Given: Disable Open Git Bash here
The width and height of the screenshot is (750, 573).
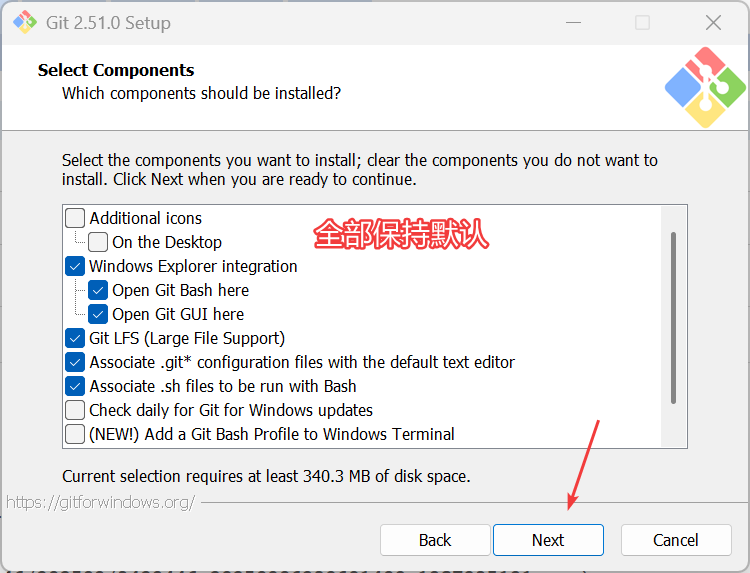Looking at the screenshot, I should tap(98, 290).
